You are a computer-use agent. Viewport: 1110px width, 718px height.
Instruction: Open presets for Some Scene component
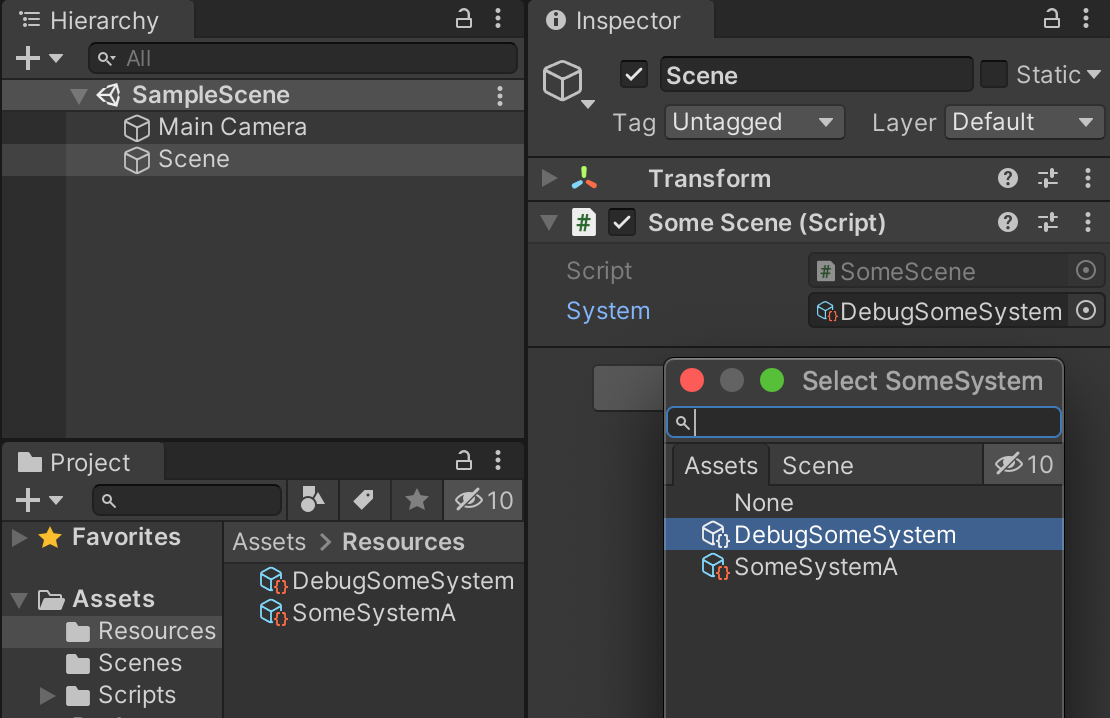pyautogui.click(x=1047, y=222)
